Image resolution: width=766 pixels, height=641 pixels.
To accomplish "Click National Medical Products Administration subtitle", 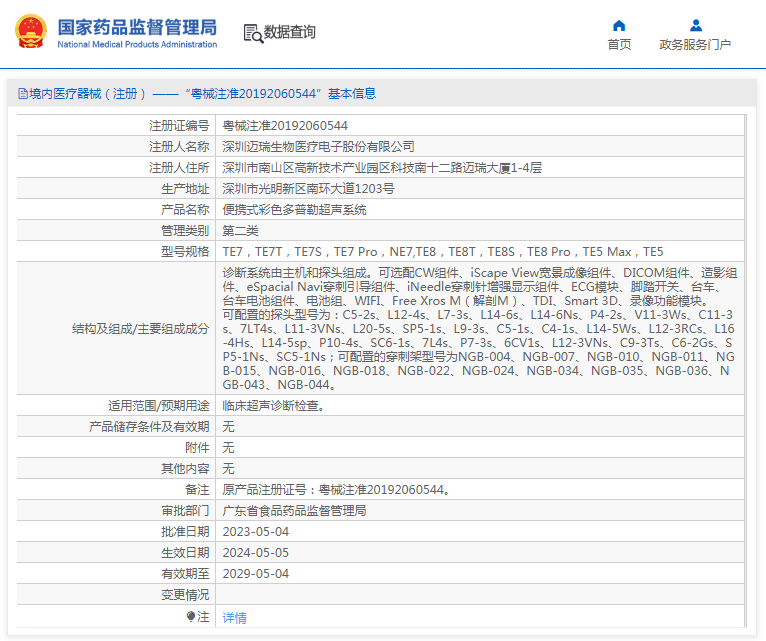I will (x=137, y=44).
